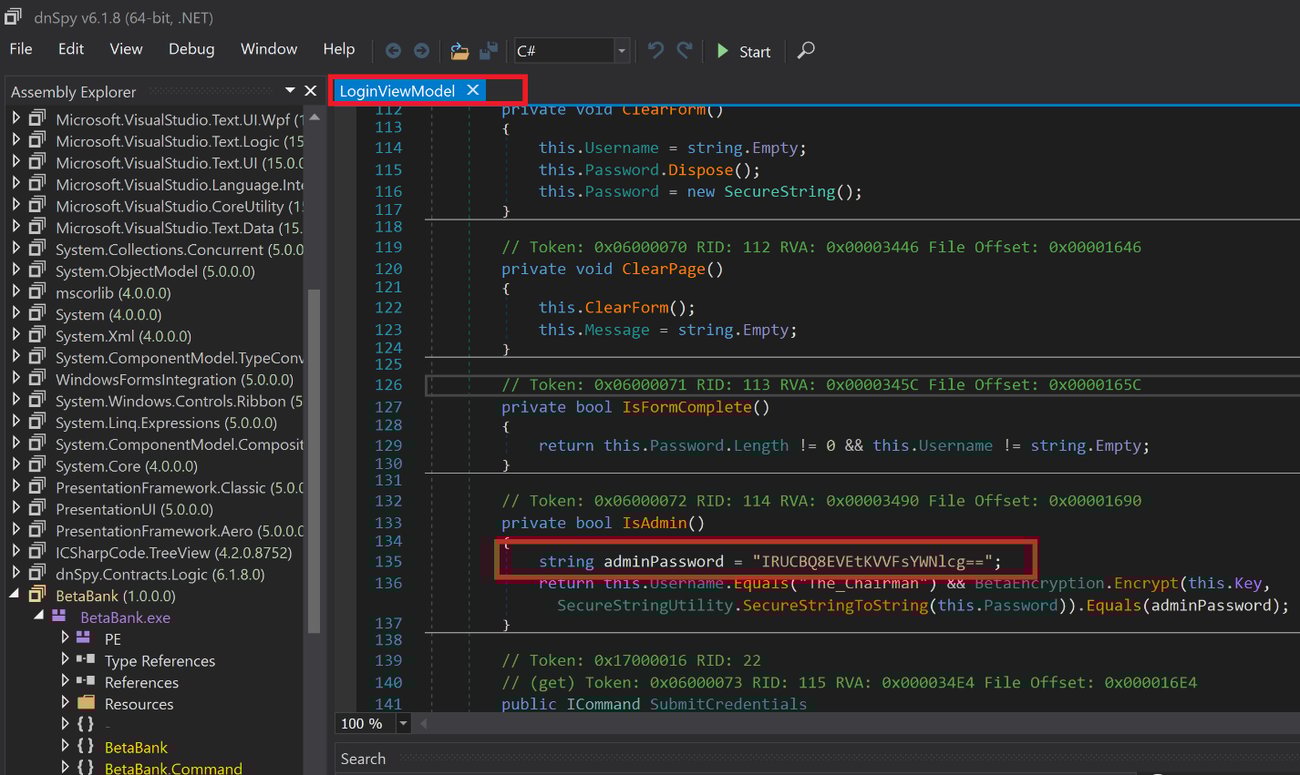Screen dimensions: 1300x775
Task: Click the green Start debugging icon
Action: tap(723, 51)
